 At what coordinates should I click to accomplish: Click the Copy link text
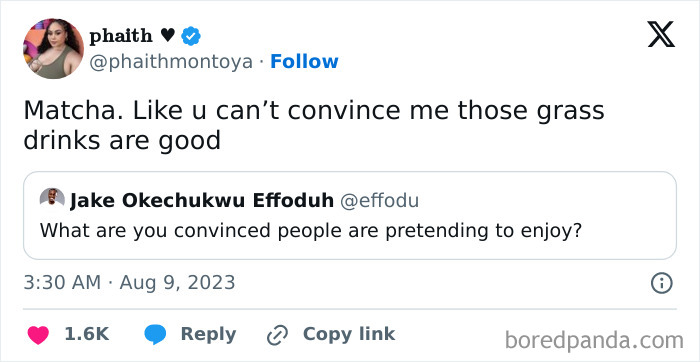[349, 334]
